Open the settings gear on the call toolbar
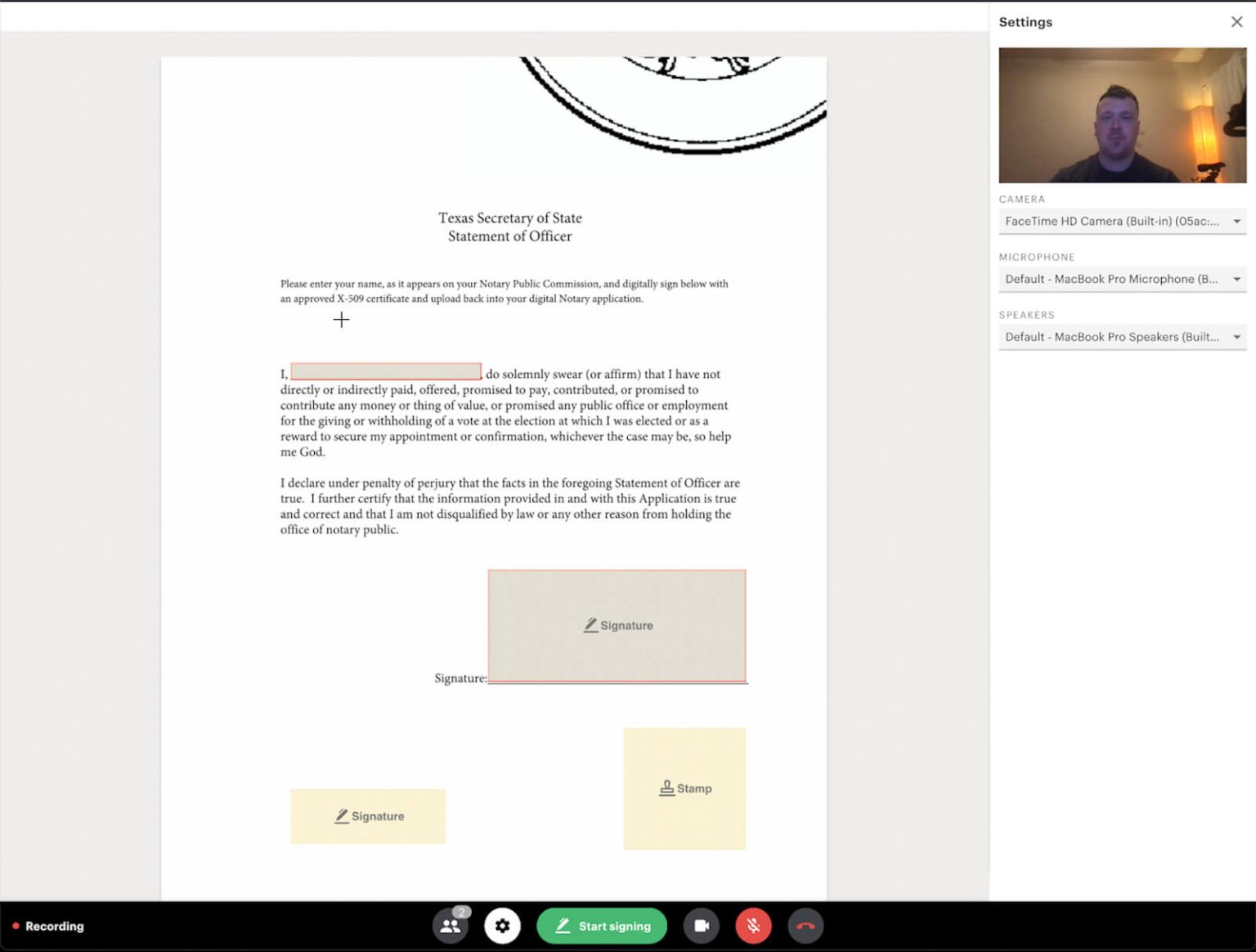The height and width of the screenshot is (952, 1256). [503, 926]
